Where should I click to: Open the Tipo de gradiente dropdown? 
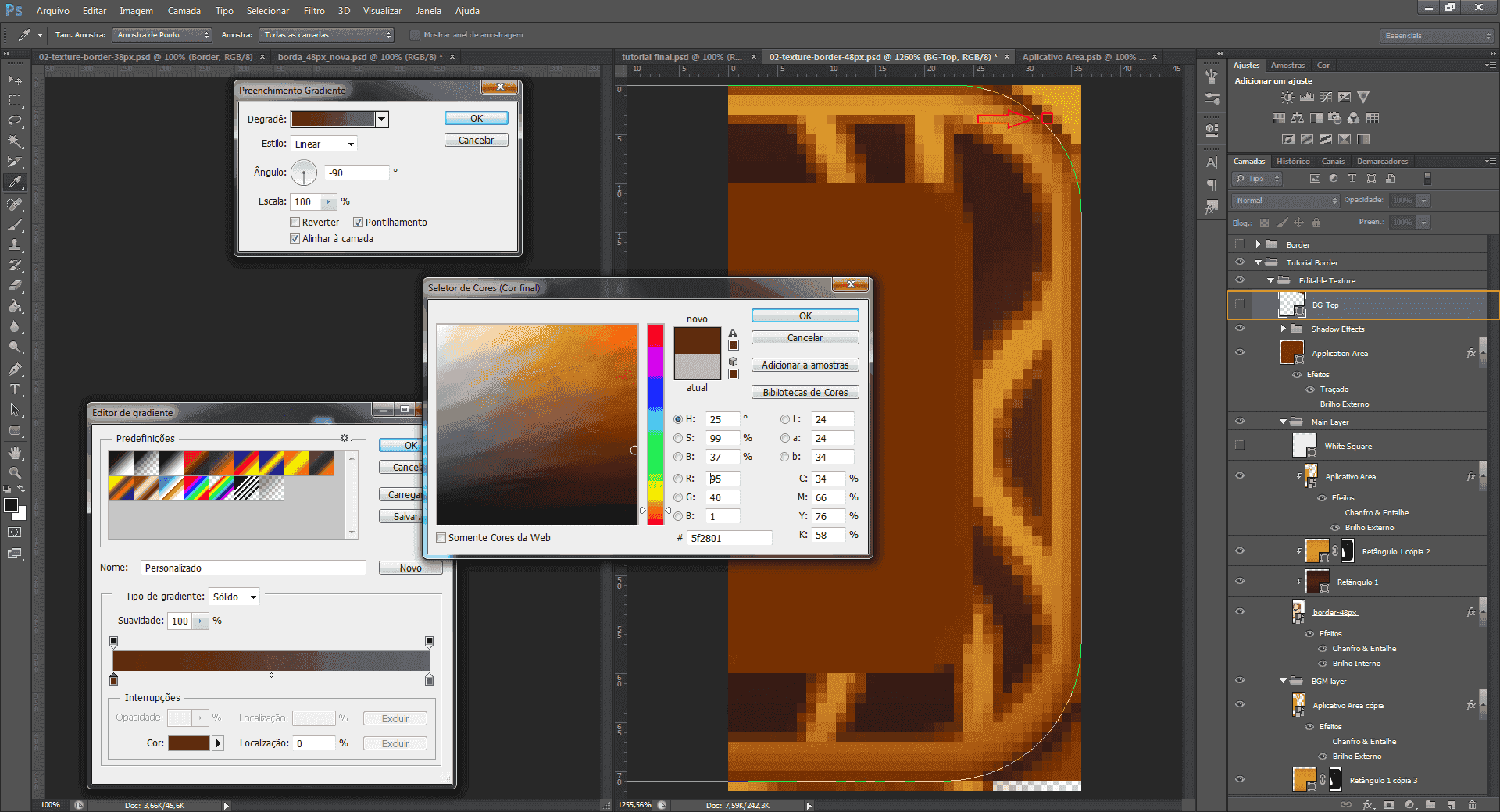(x=234, y=597)
